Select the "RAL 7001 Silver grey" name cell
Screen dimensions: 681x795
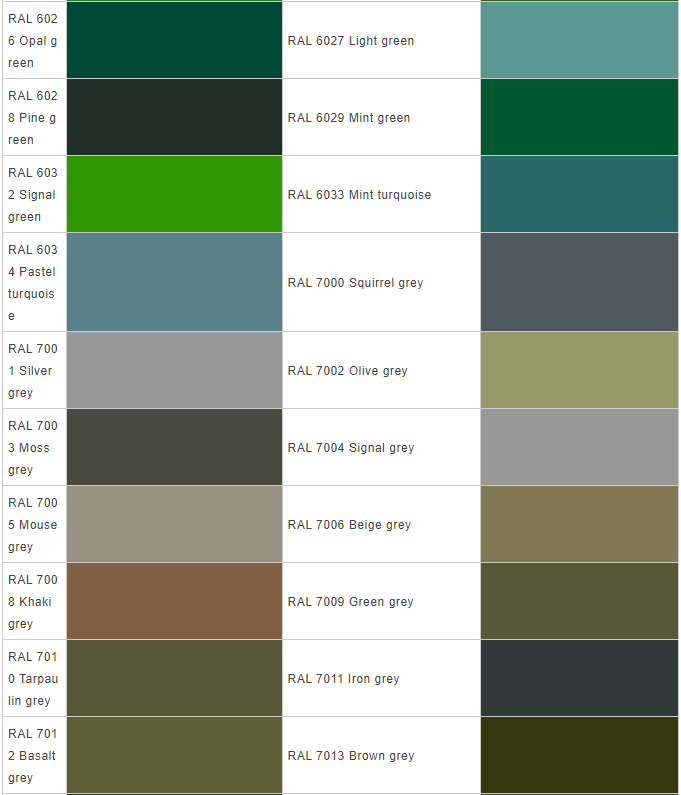33,371
